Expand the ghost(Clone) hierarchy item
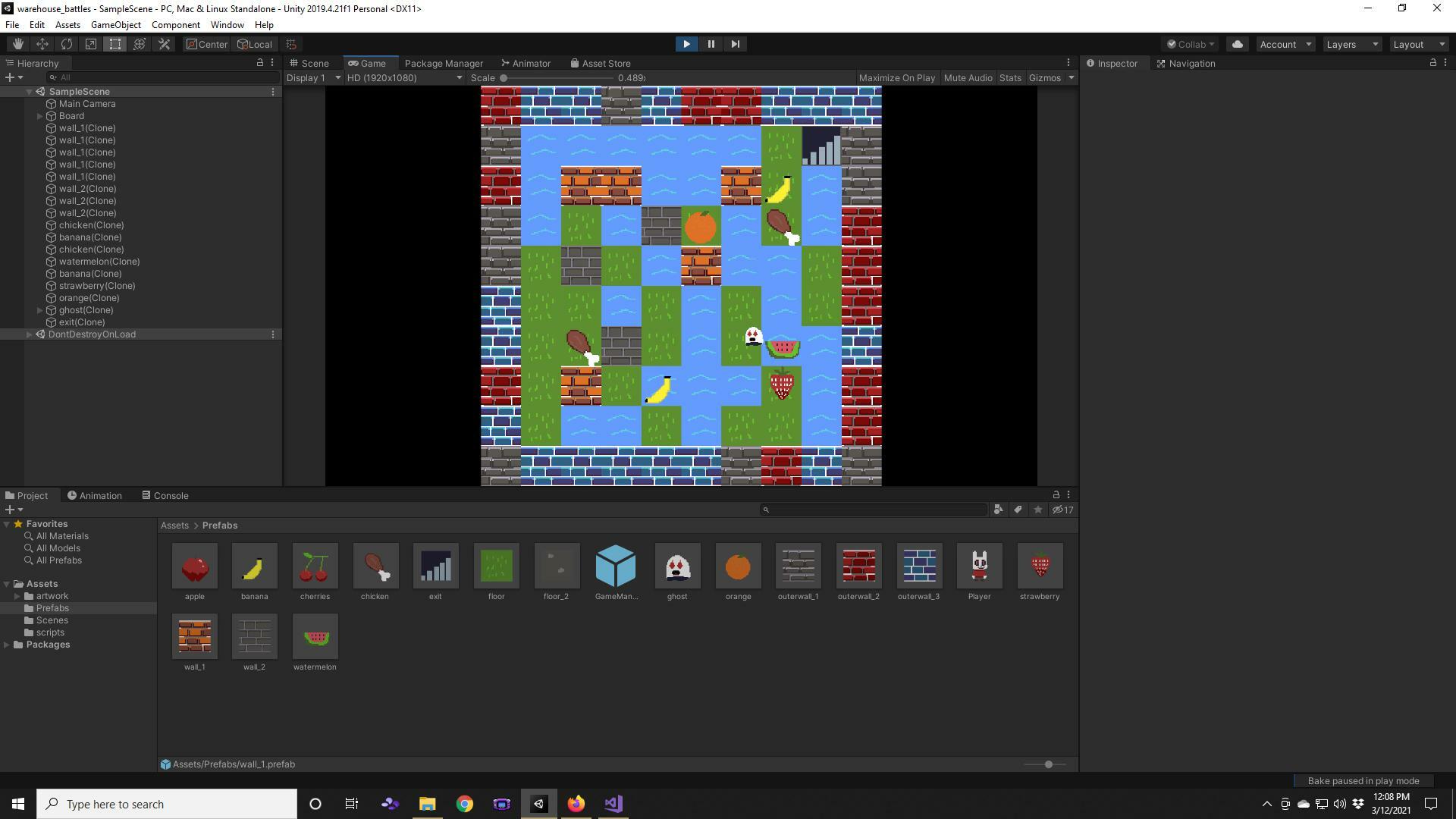Viewport: 1456px width, 819px height. (40, 310)
